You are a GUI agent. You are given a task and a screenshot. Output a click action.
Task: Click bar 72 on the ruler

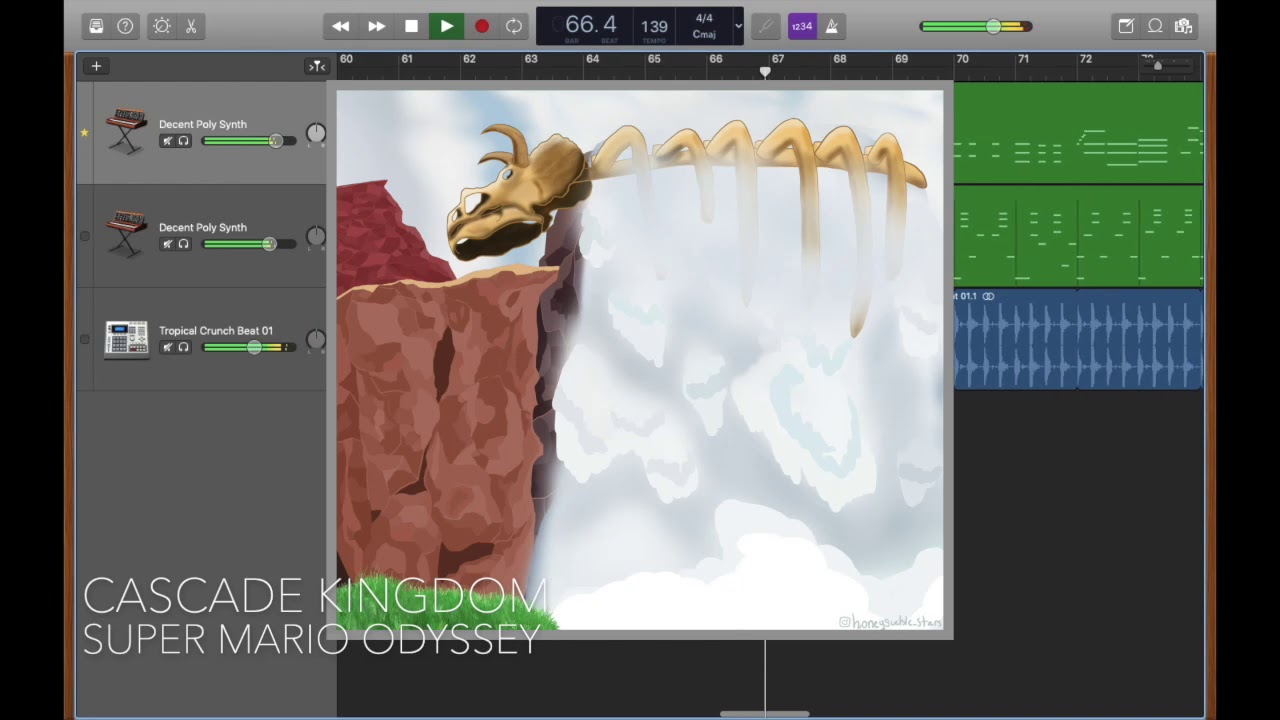click(x=1085, y=59)
